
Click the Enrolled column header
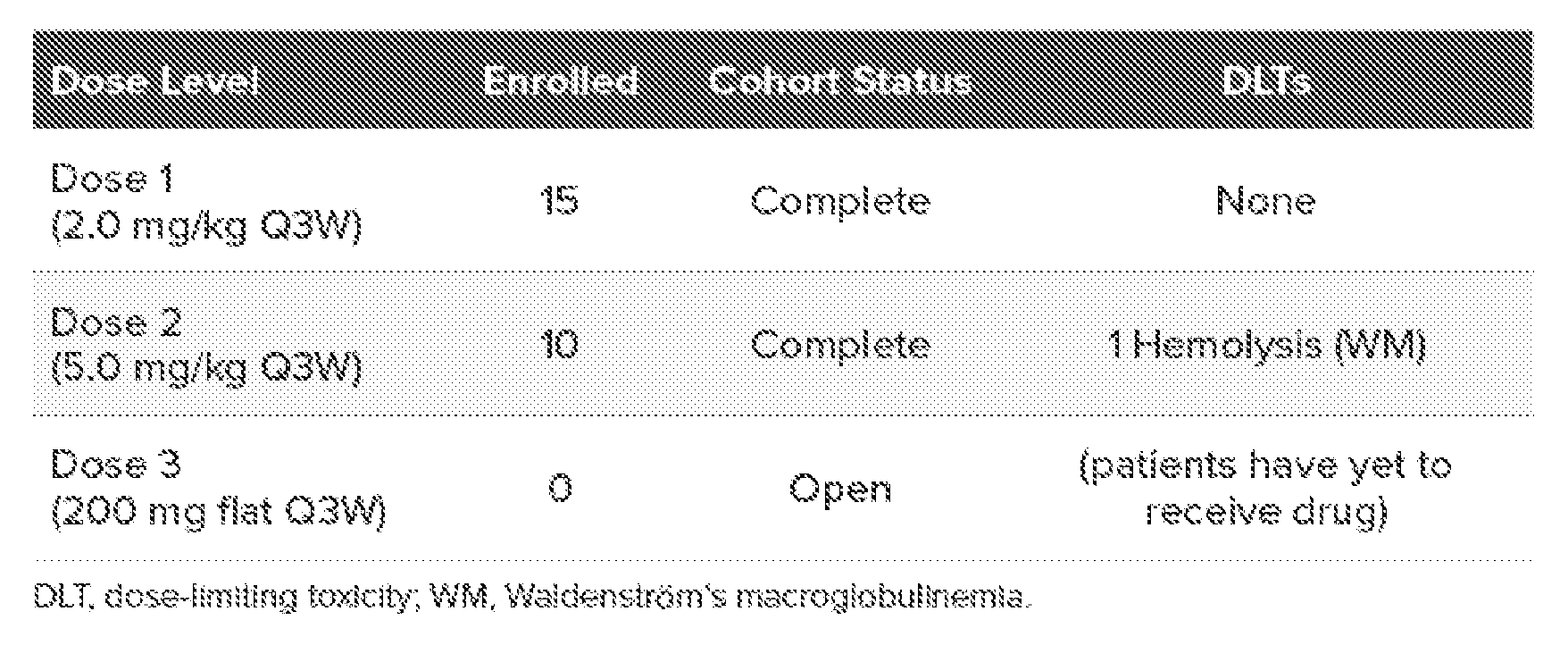560,83
